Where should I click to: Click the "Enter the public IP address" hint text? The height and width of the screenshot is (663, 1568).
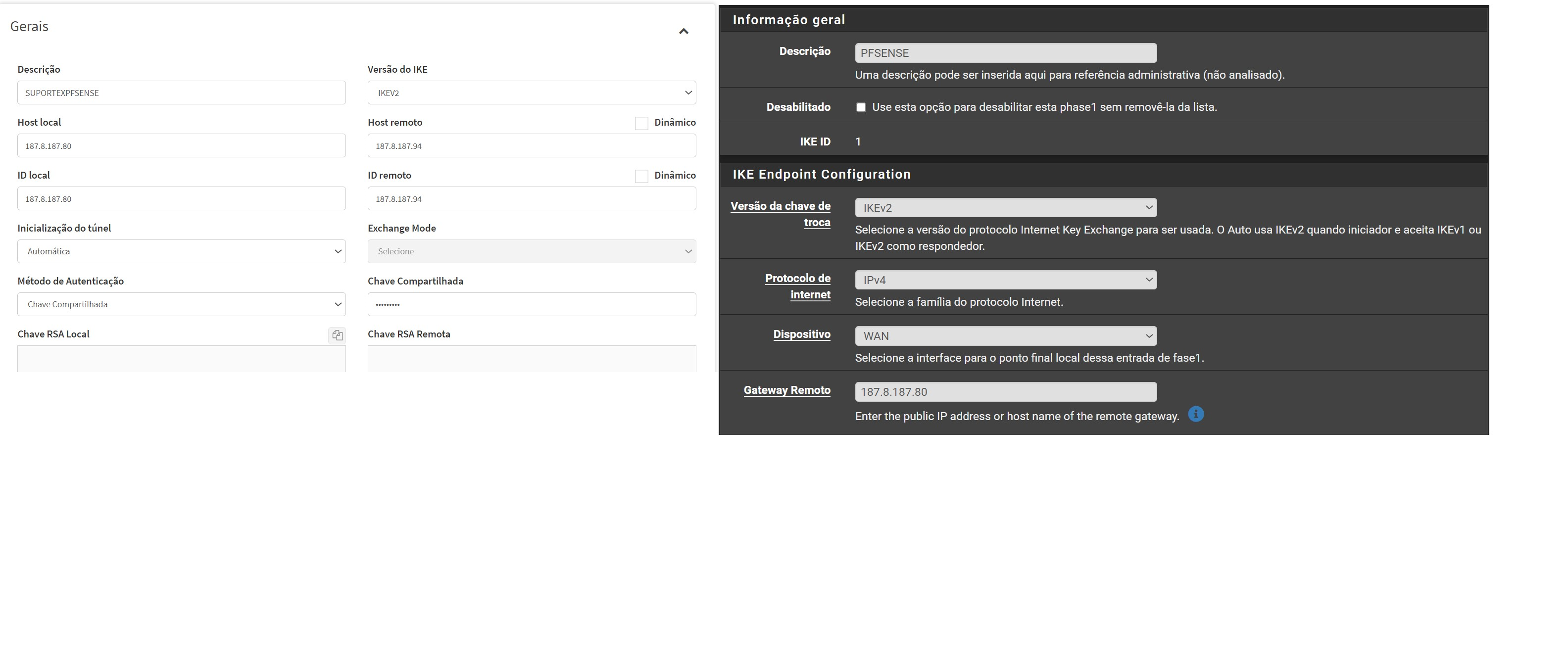tap(1017, 417)
